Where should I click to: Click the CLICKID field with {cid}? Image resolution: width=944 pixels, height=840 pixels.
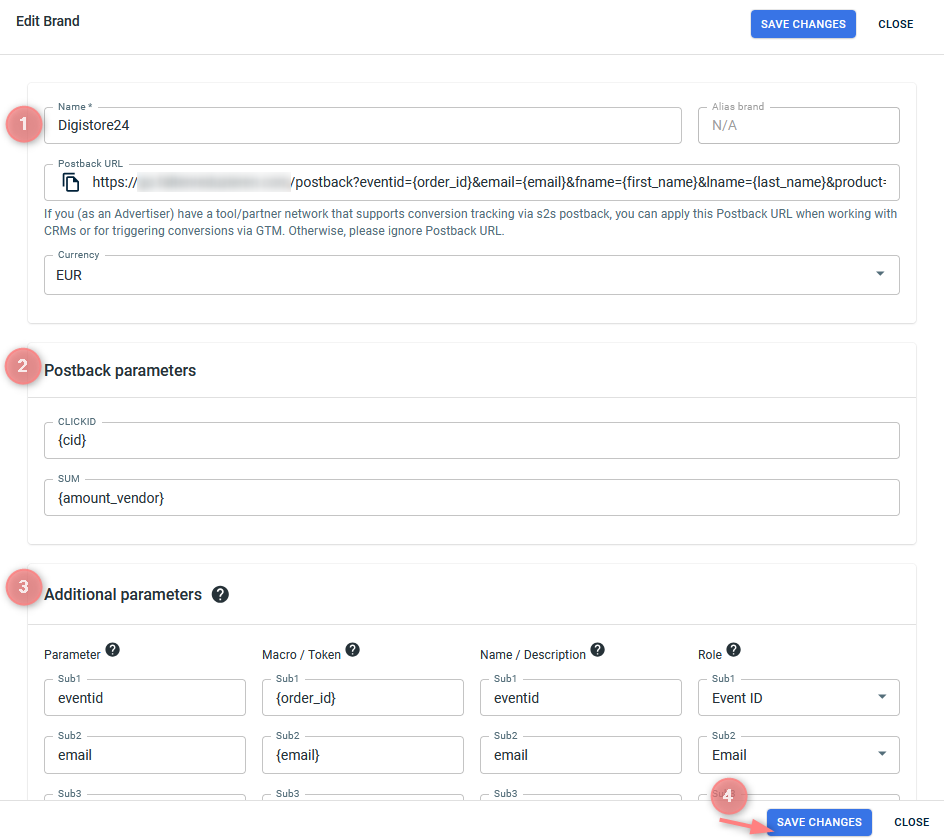[x=471, y=440]
